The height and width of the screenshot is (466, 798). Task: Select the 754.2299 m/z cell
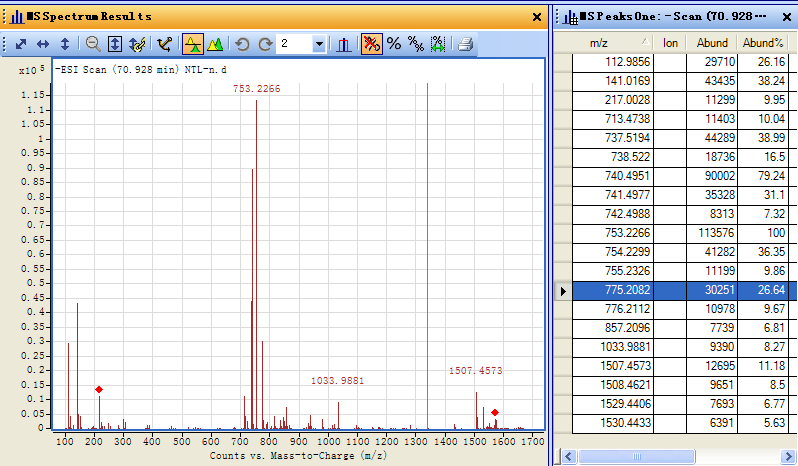click(613, 252)
